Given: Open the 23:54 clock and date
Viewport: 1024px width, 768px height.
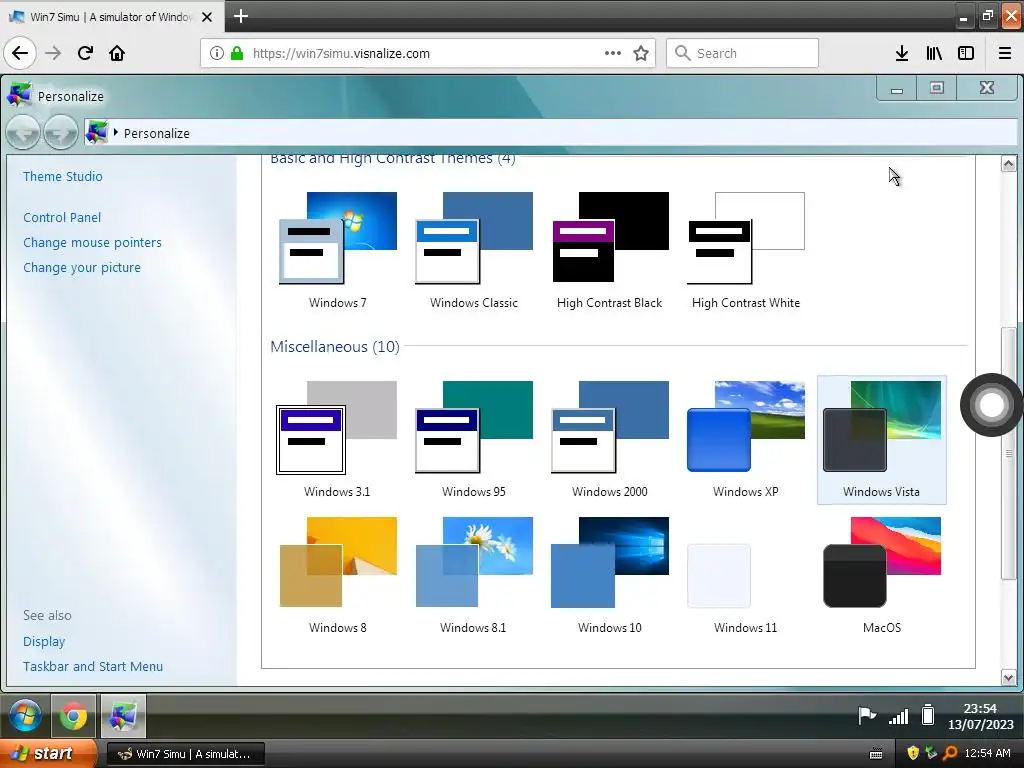Looking at the screenshot, I should coord(980,716).
